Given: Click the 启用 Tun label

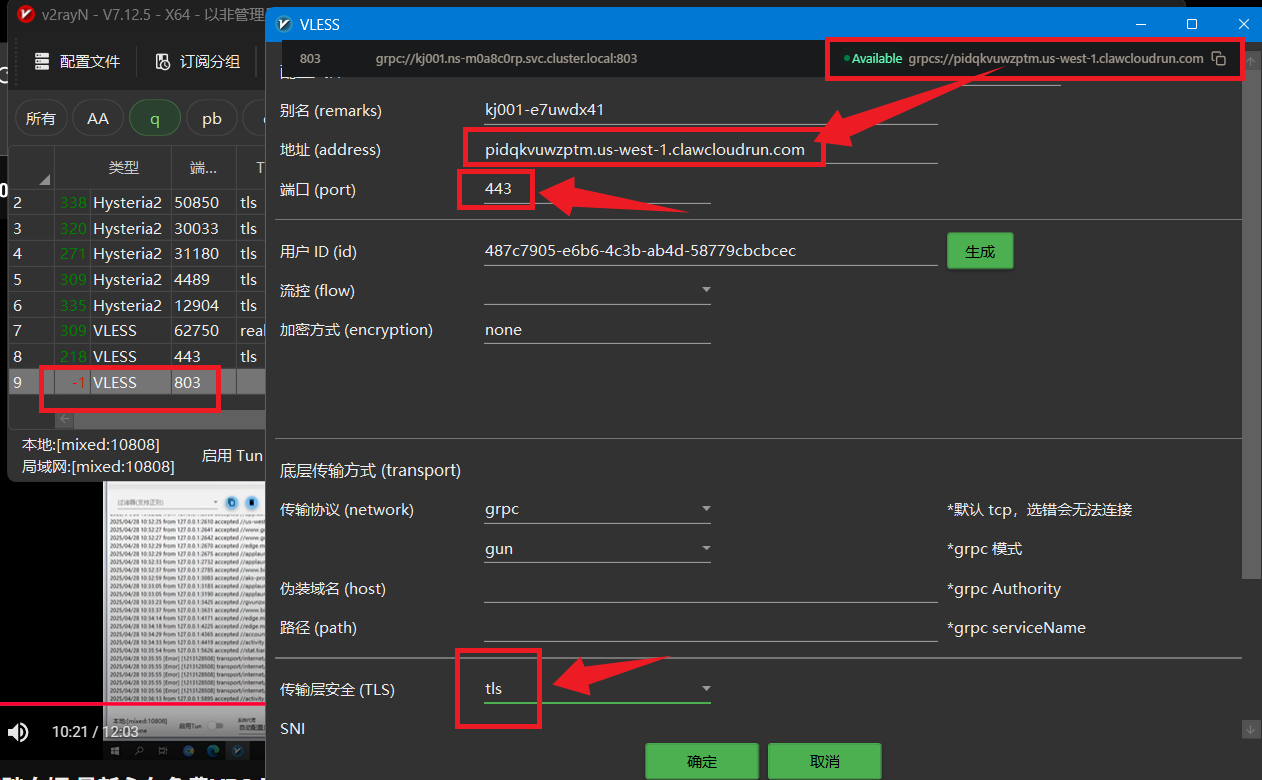Looking at the screenshot, I should click(232, 455).
